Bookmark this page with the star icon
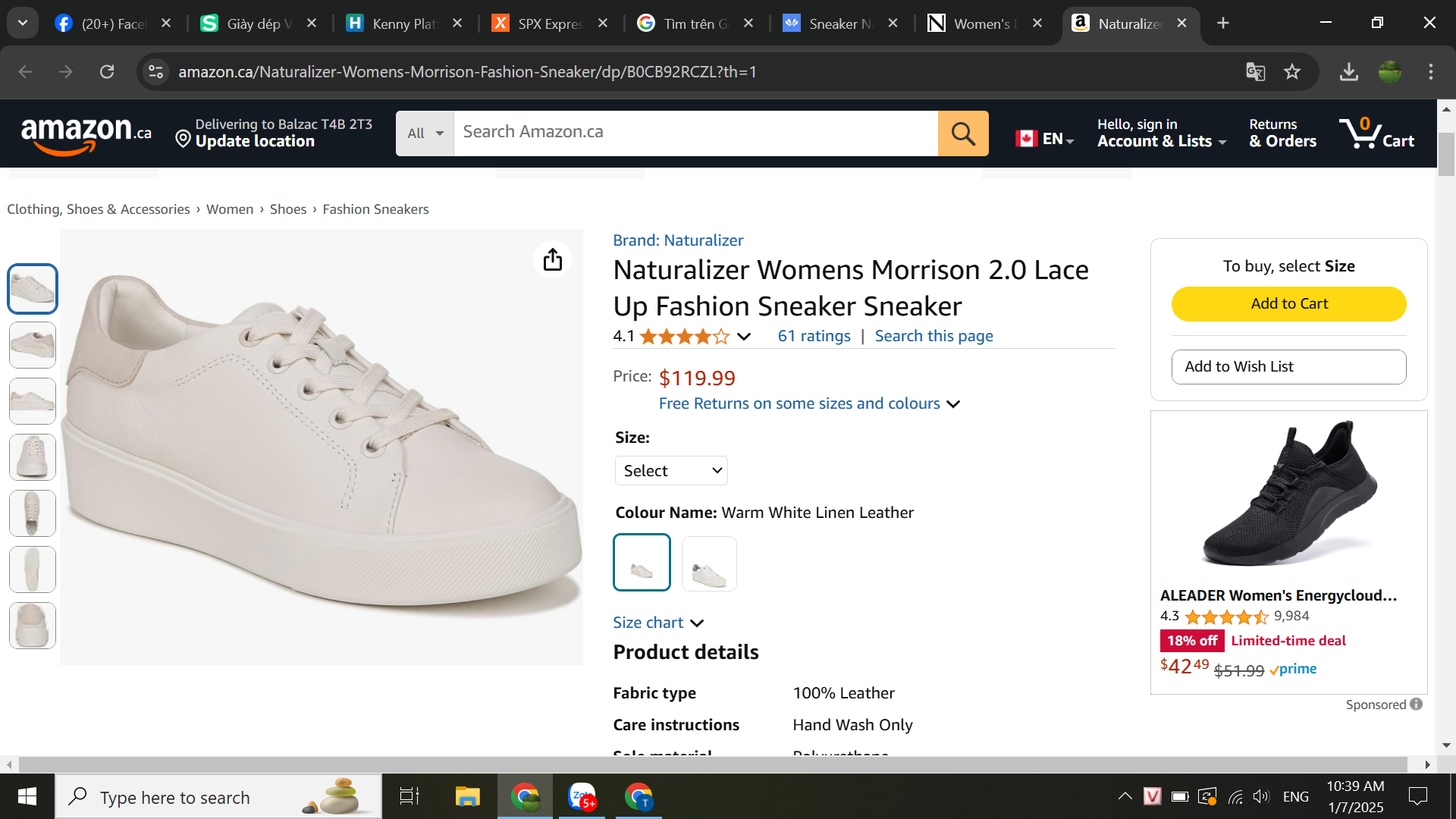 pos(1292,72)
